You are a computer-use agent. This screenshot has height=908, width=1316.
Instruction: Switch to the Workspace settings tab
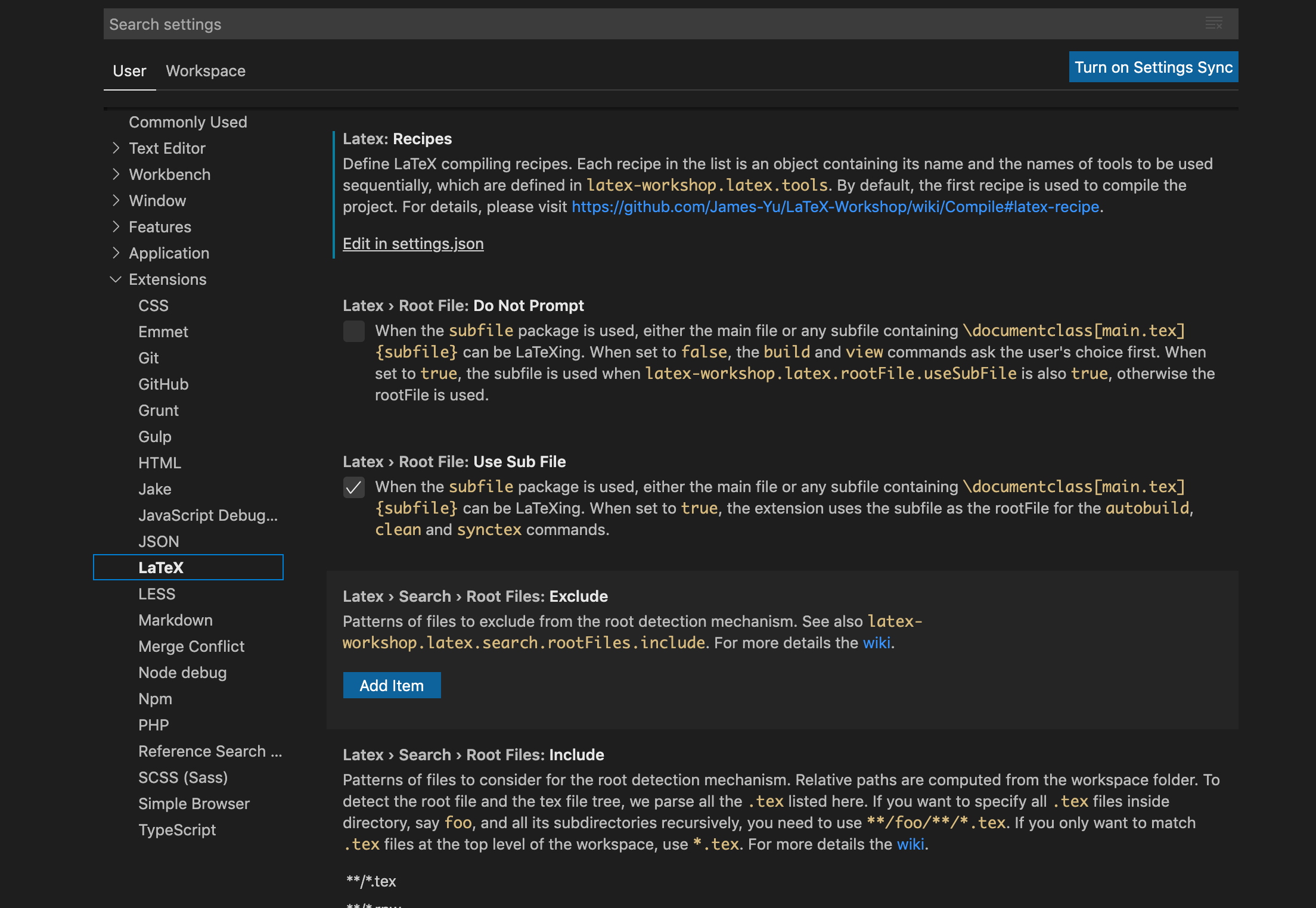point(206,71)
